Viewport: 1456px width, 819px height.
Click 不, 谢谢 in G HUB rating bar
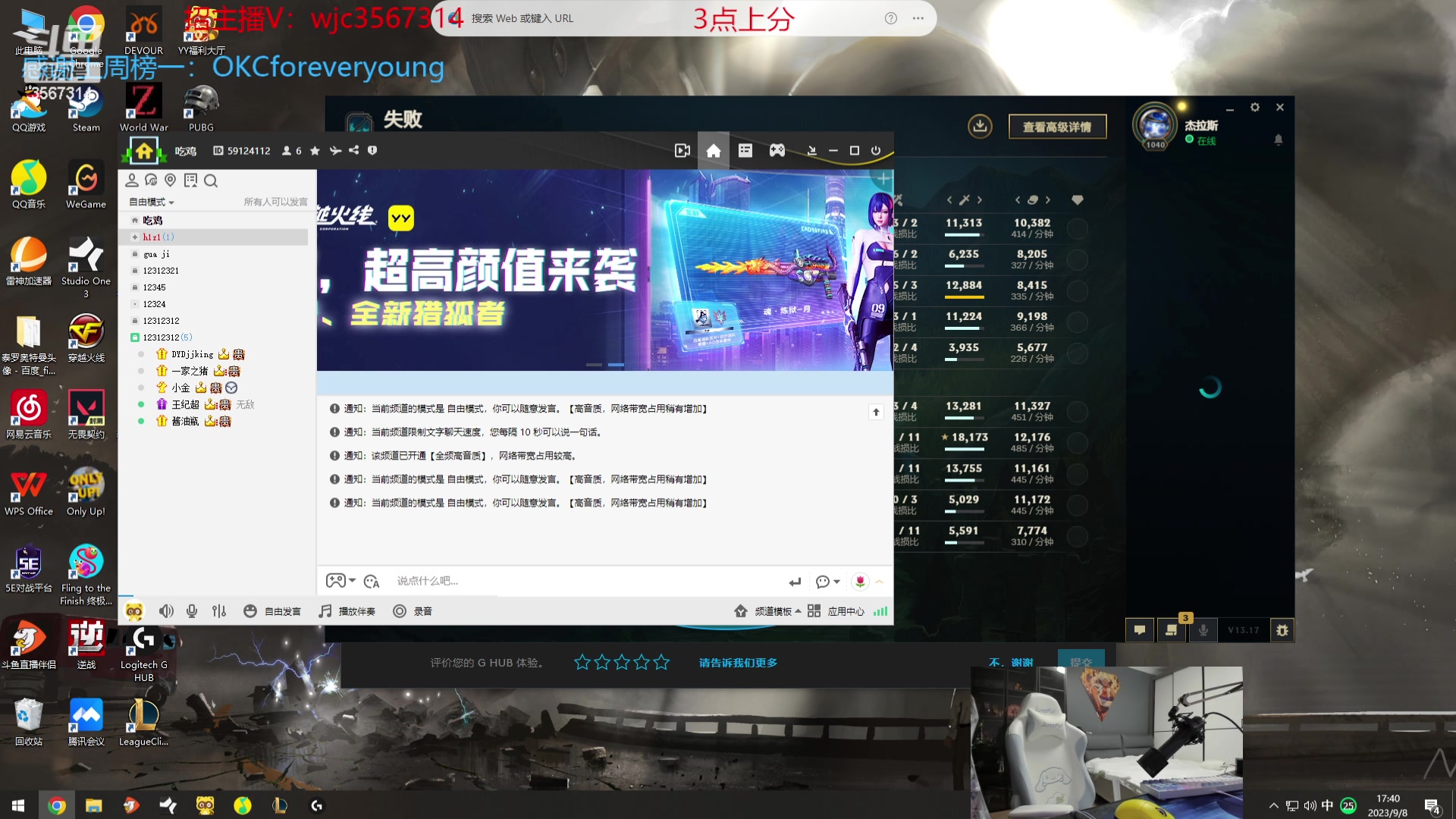pos(1011,663)
